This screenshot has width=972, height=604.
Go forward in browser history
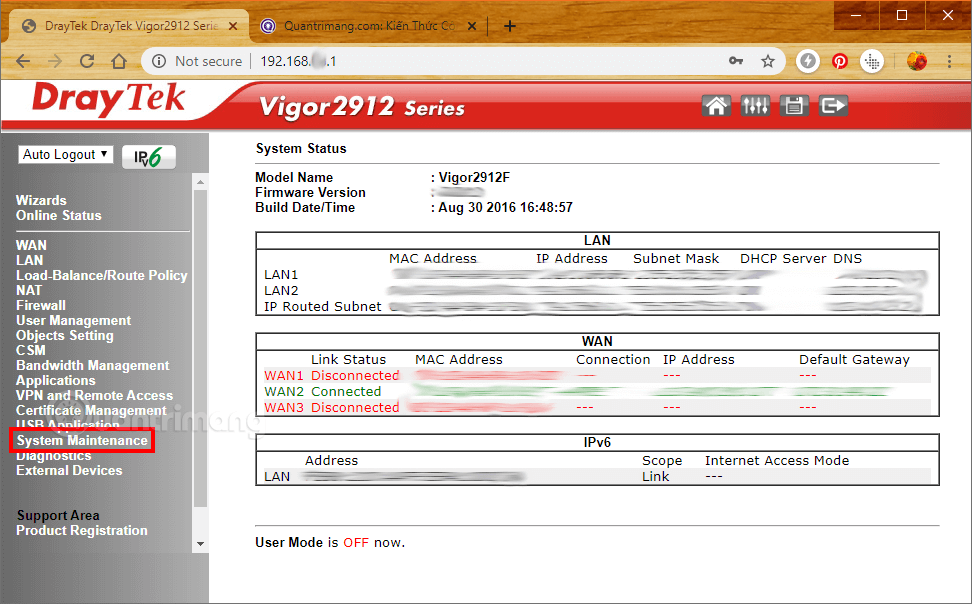point(55,61)
